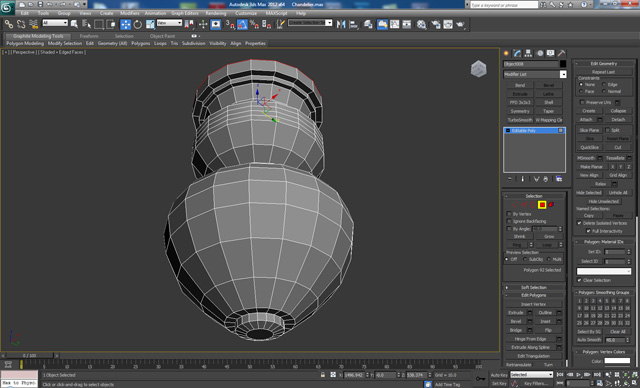Activate the Select and Rotate tool

(x=138, y=24)
